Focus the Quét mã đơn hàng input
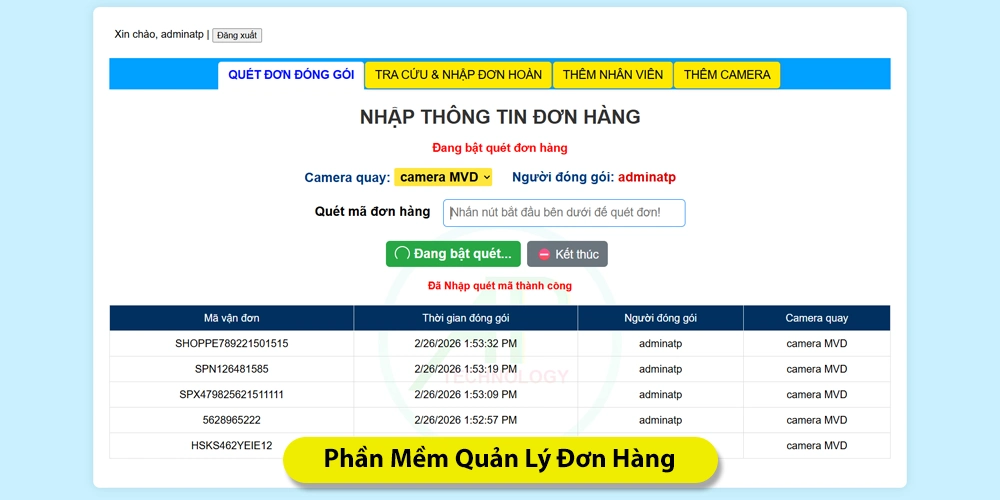This screenshot has height=500, width=1000. click(564, 213)
